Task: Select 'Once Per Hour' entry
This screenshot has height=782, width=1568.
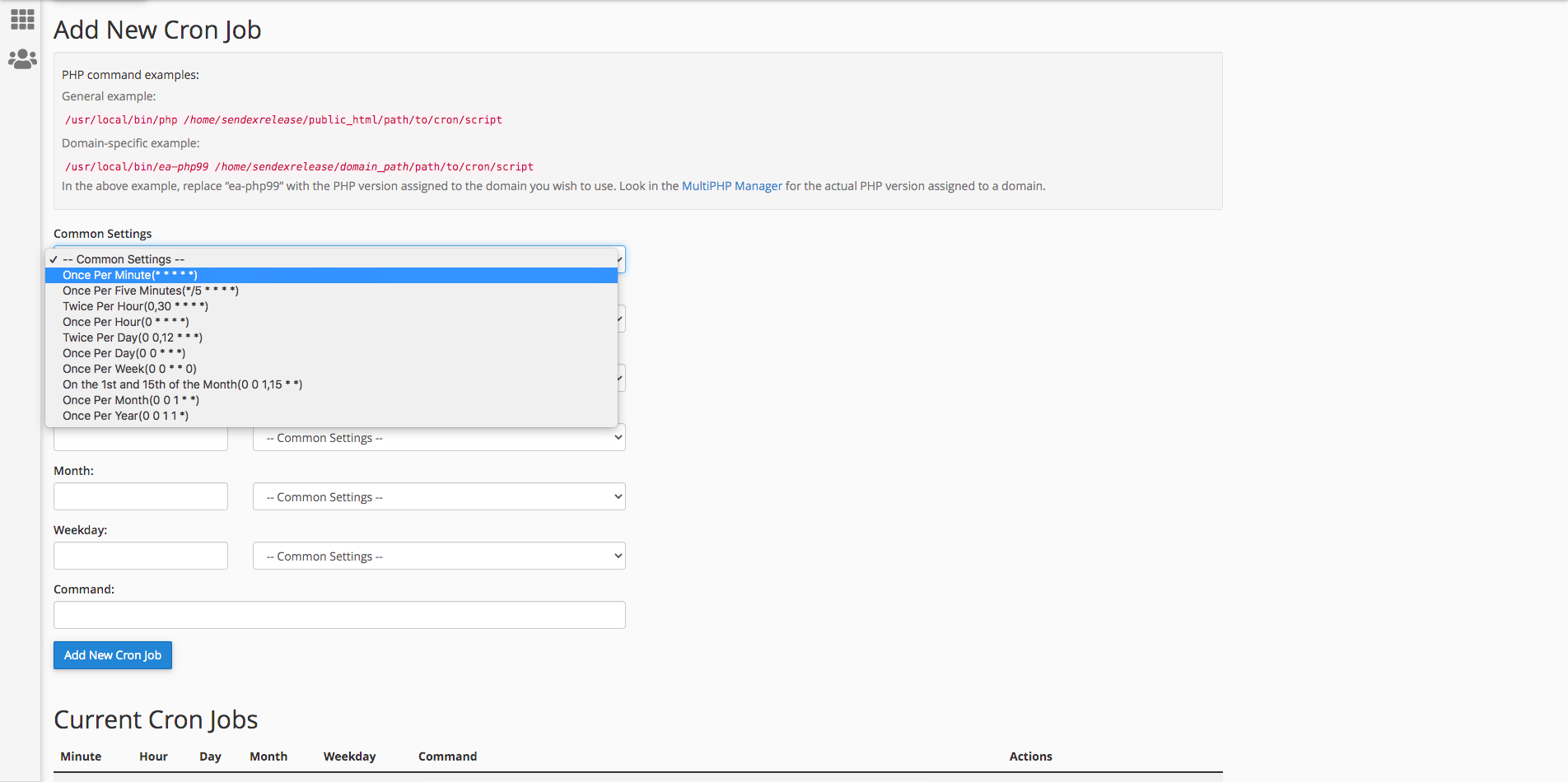Action: coord(126,322)
